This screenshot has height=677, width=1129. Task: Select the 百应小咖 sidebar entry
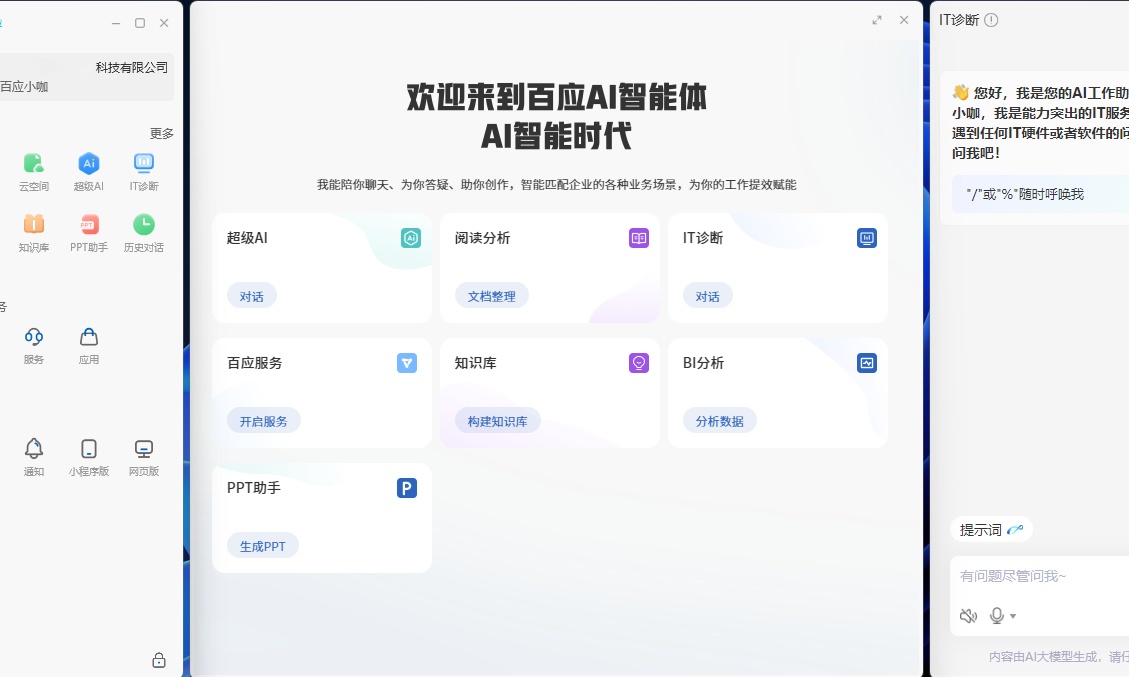[24, 88]
